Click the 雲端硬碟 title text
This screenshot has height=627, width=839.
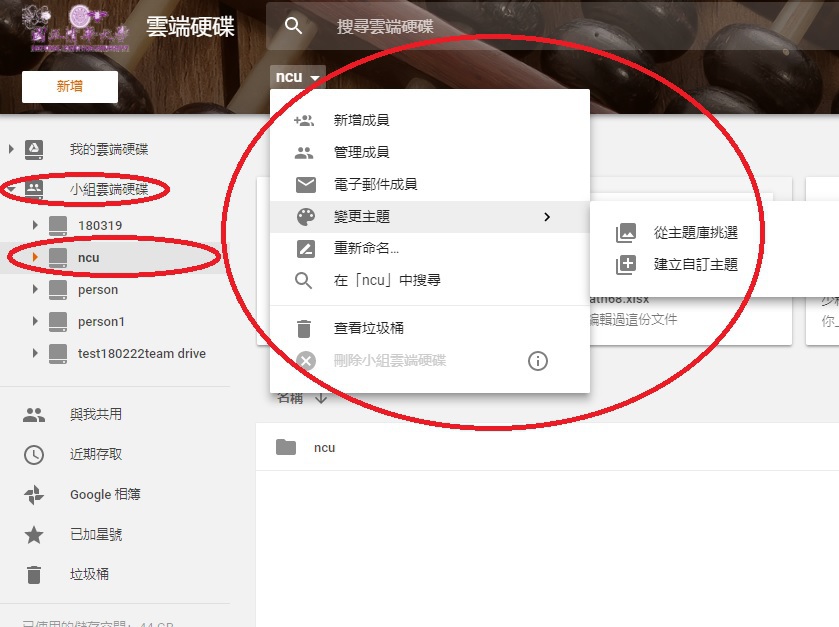pyautogui.click(x=190, y=27)
